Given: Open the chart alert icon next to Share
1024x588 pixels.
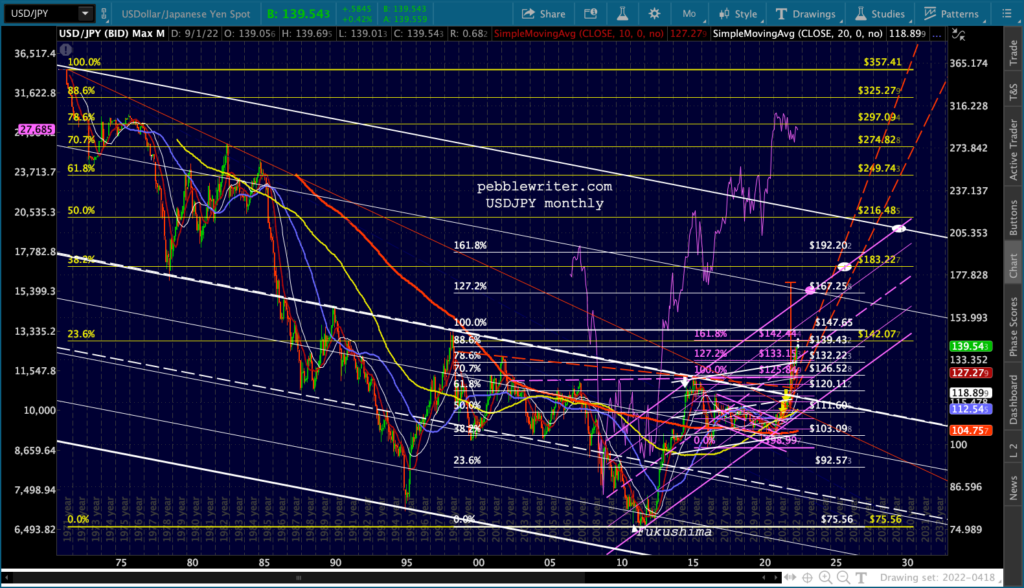Looking at the screenshot, I should [590, 14].
